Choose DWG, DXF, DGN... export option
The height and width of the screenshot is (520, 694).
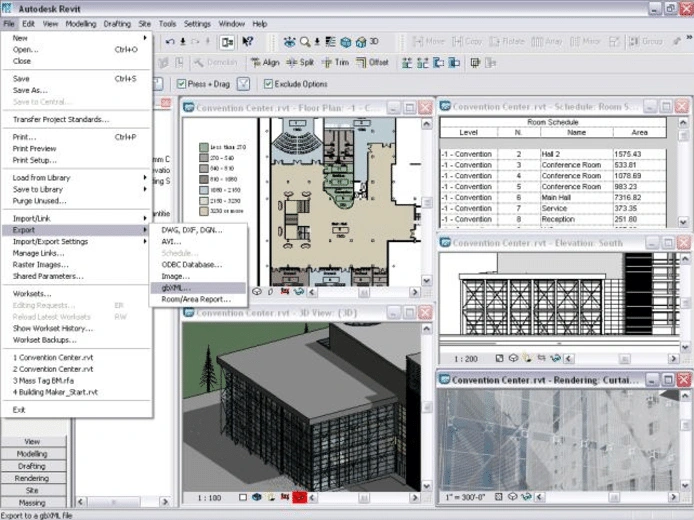198,230
